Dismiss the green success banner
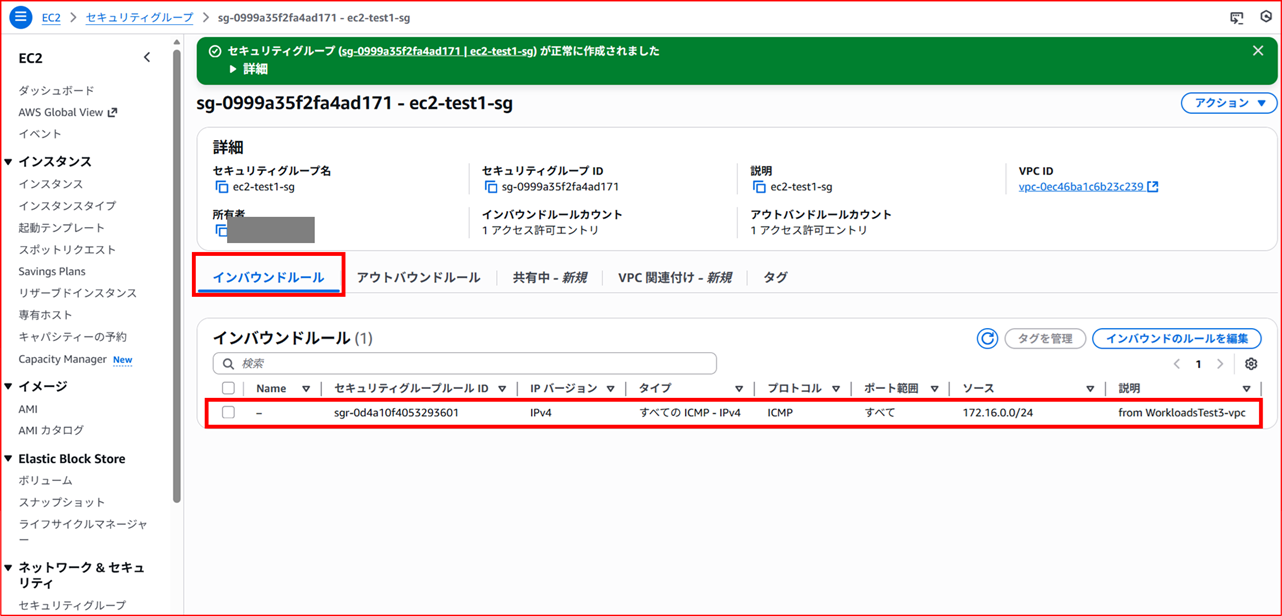Screen dimensions: 1282x616 coord(1258,50)
